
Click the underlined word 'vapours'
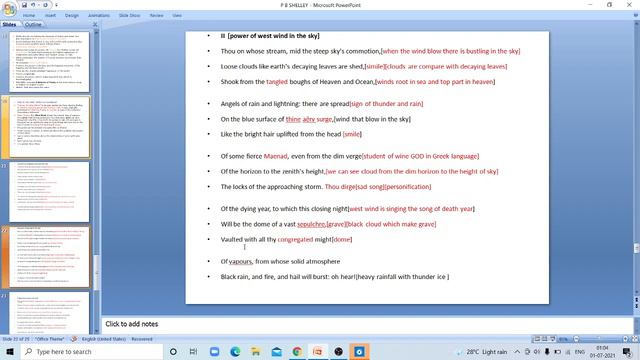pos(240,262)
